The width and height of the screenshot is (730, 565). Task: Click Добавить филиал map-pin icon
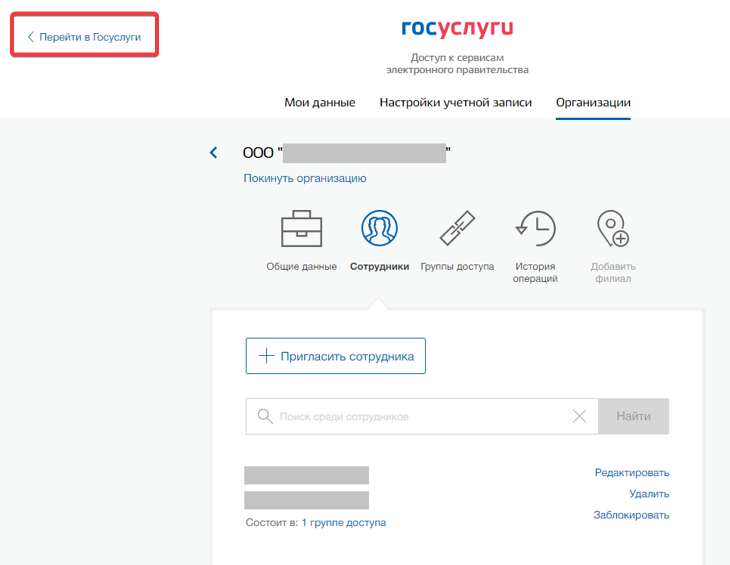click(x=613, y=228)
